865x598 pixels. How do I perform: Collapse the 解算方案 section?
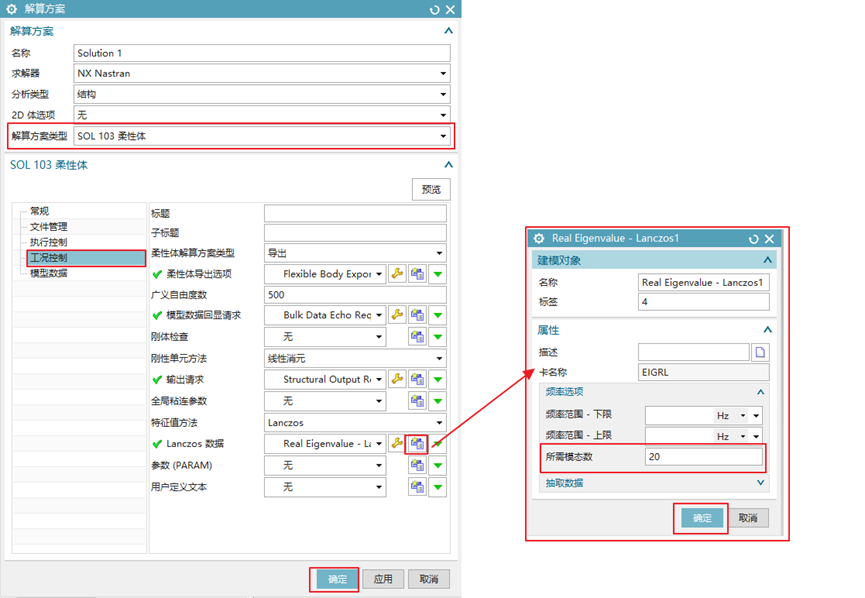pos(448,31)
